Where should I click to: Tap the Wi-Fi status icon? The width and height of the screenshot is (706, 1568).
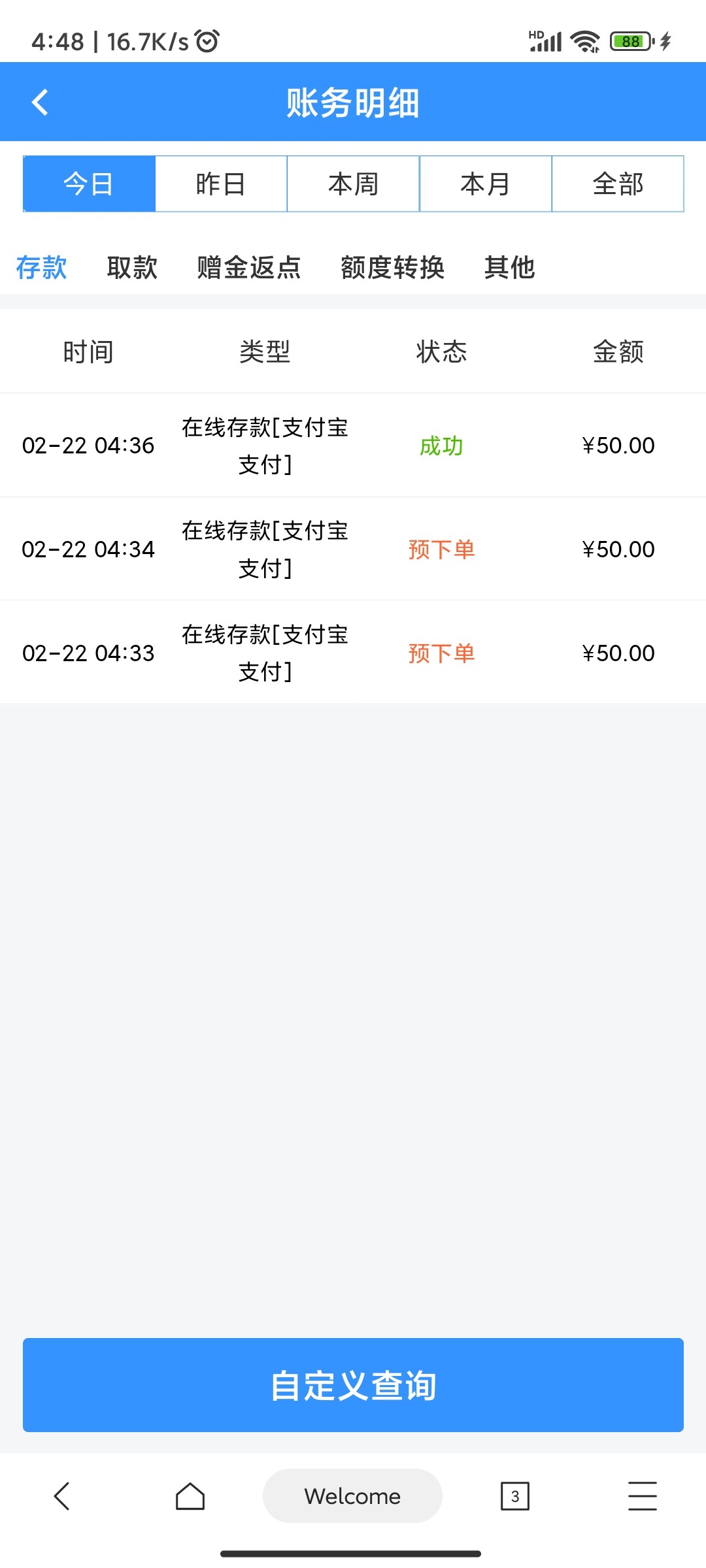[x=584, y=41]
